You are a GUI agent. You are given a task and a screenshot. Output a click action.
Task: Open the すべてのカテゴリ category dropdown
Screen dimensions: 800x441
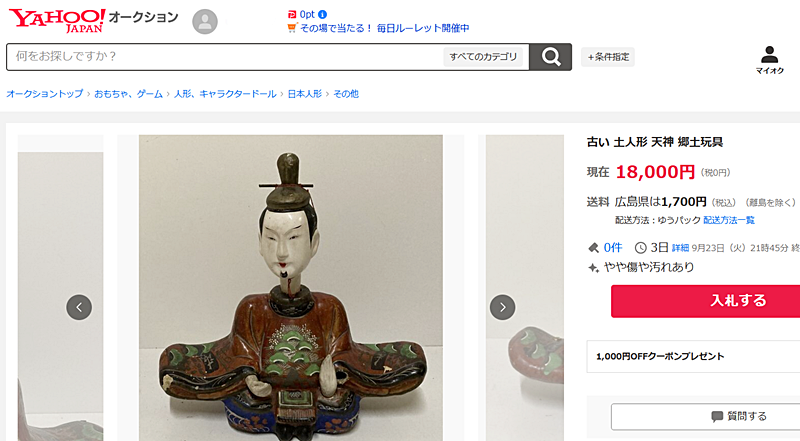coord(483,57)
